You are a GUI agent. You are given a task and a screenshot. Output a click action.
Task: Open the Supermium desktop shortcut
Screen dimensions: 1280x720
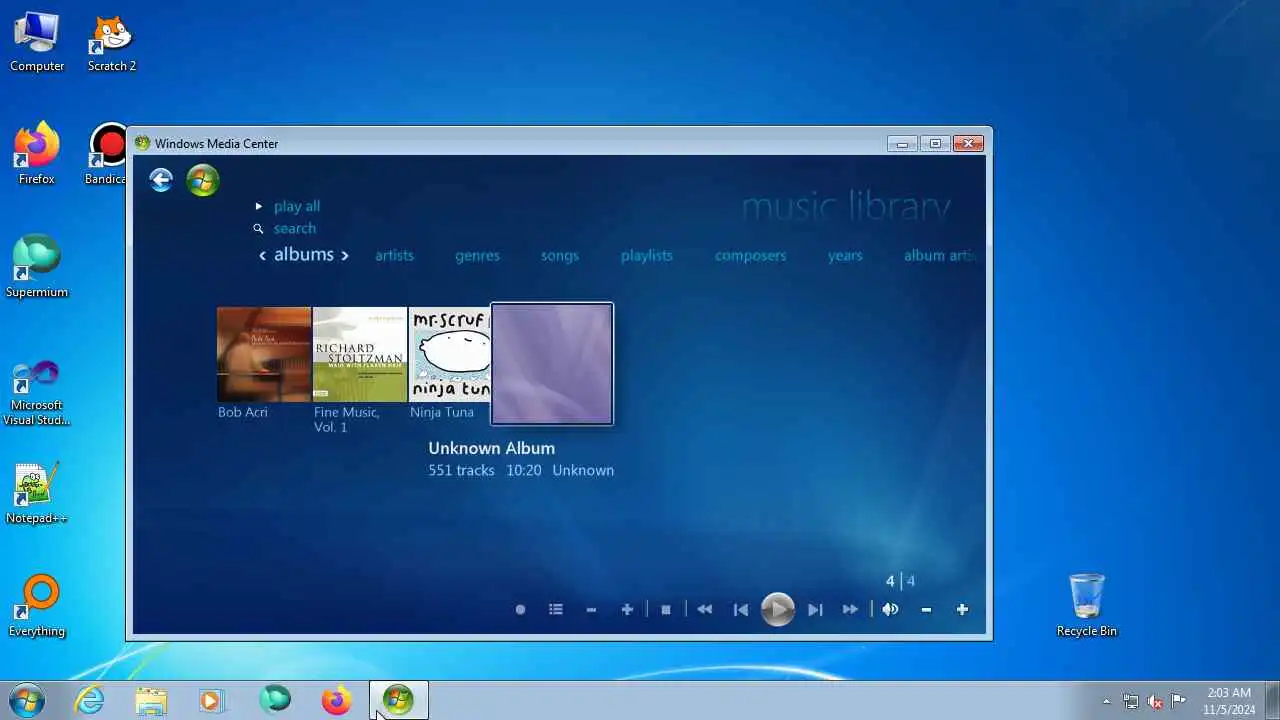[x=37, y=268]
